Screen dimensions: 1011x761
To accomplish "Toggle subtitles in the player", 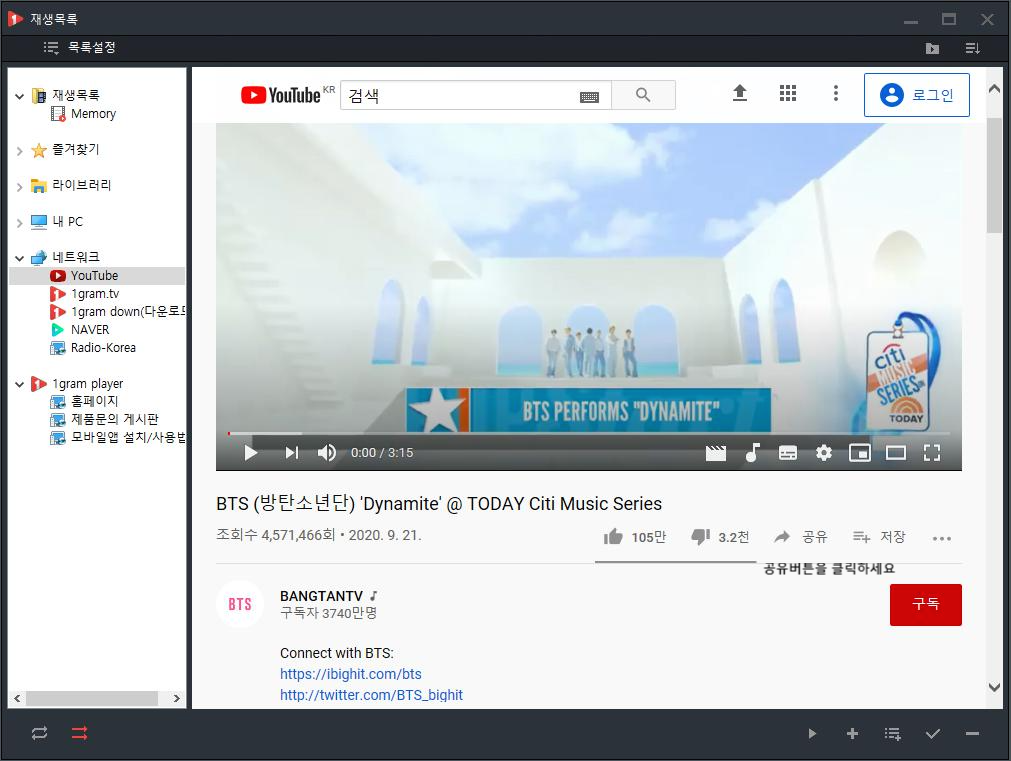I will pos(788,453).
